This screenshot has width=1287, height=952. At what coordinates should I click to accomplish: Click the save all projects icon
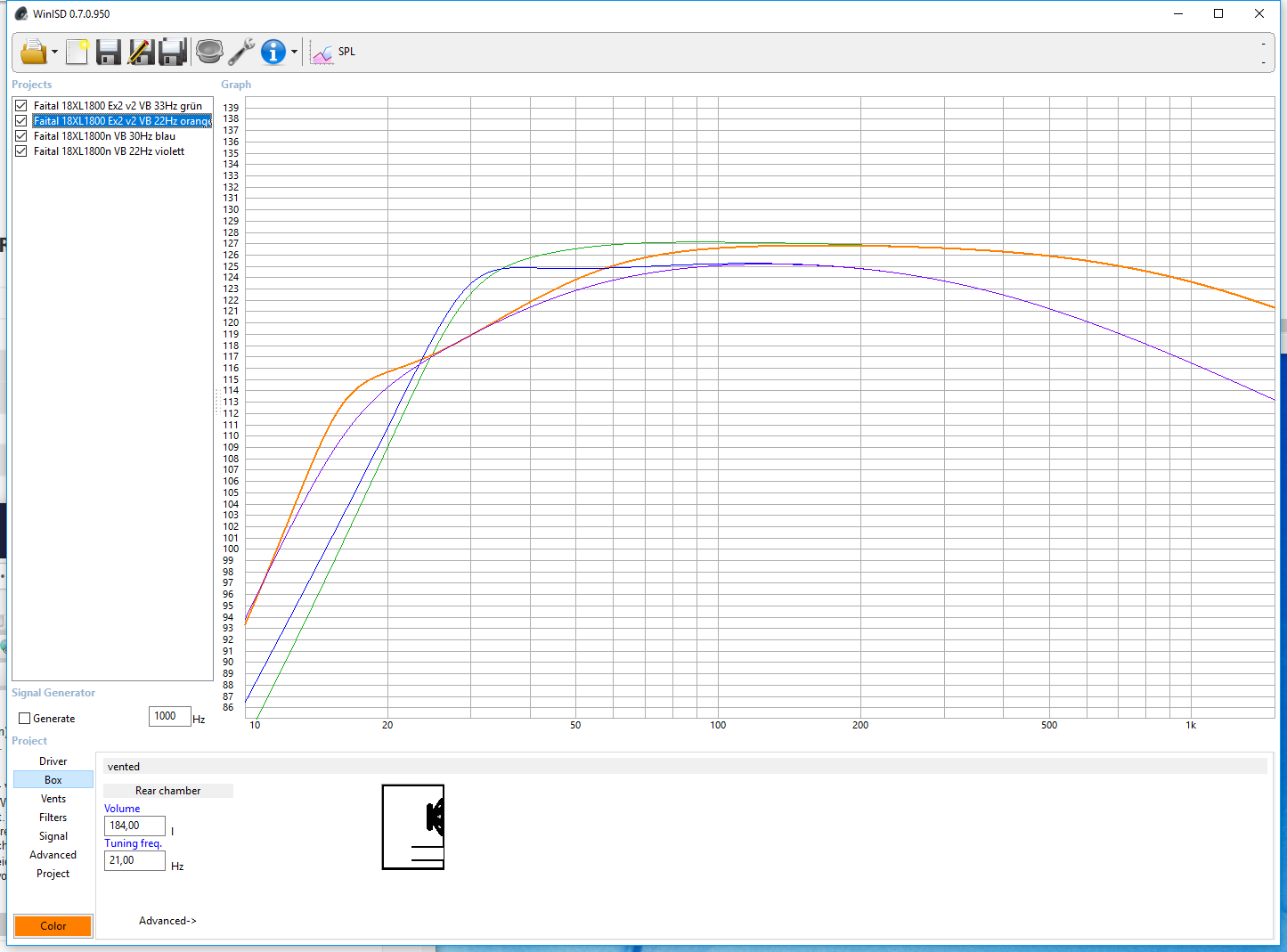coord(173,52)
